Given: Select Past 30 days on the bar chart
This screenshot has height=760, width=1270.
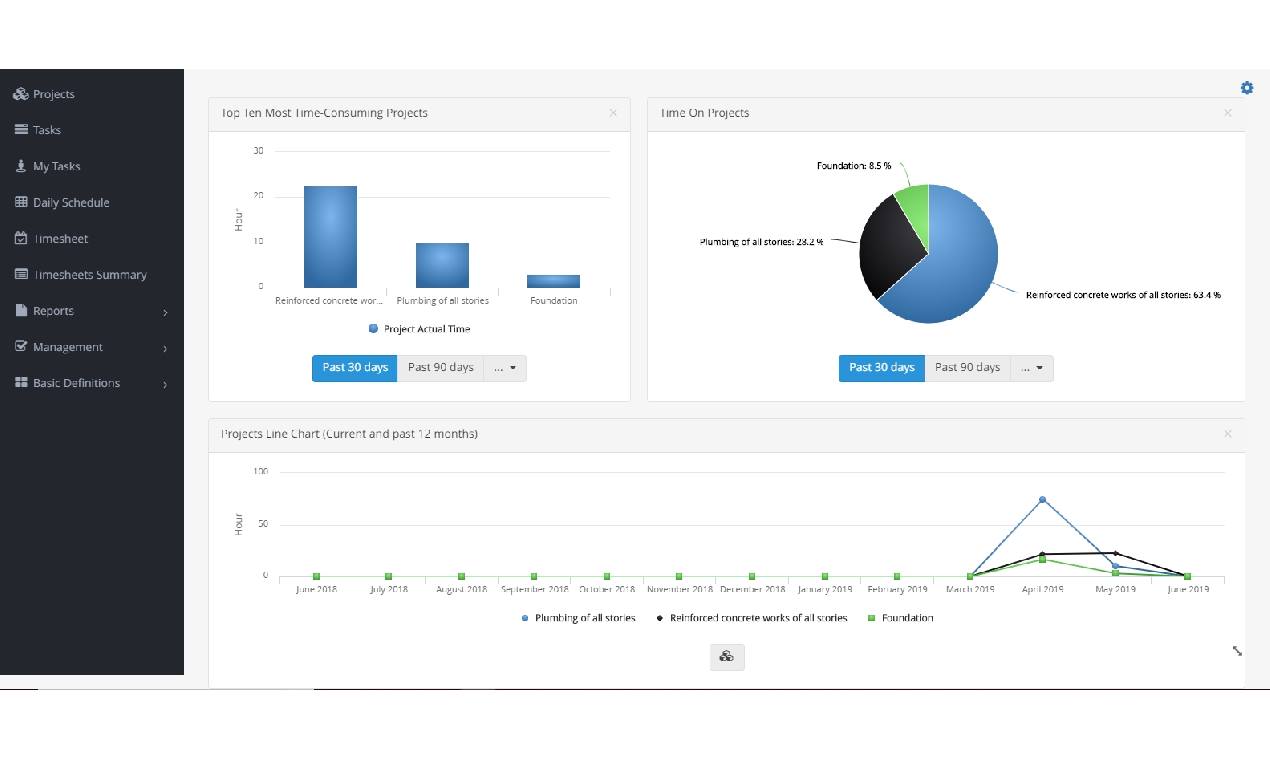Looking at the screenshot, I should (x=354, y=368).
